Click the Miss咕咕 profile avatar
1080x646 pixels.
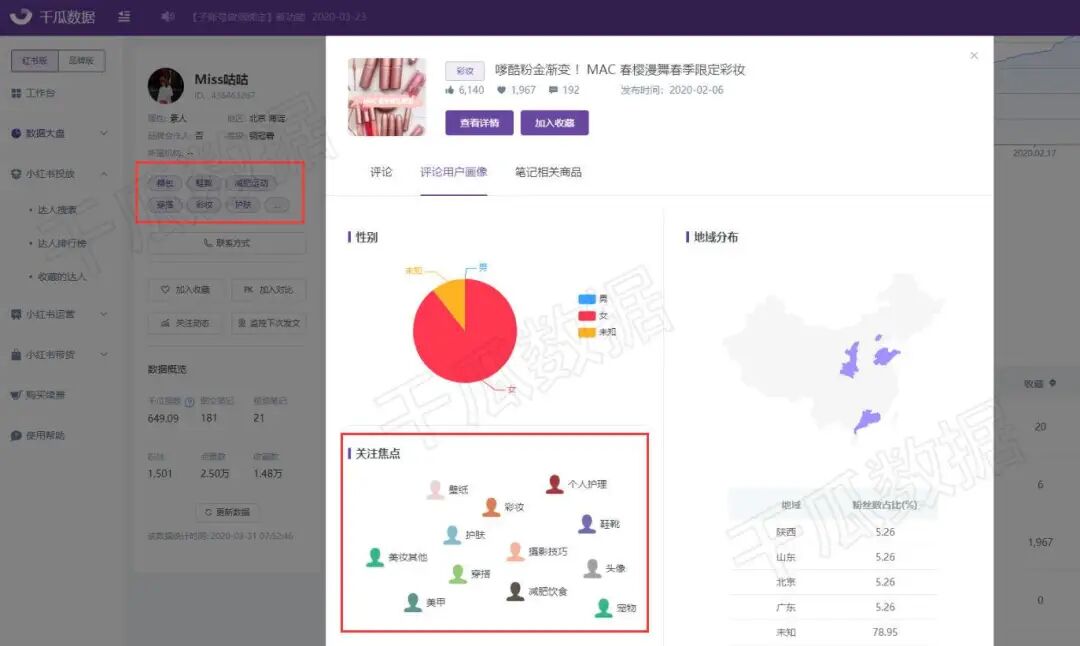166,85
